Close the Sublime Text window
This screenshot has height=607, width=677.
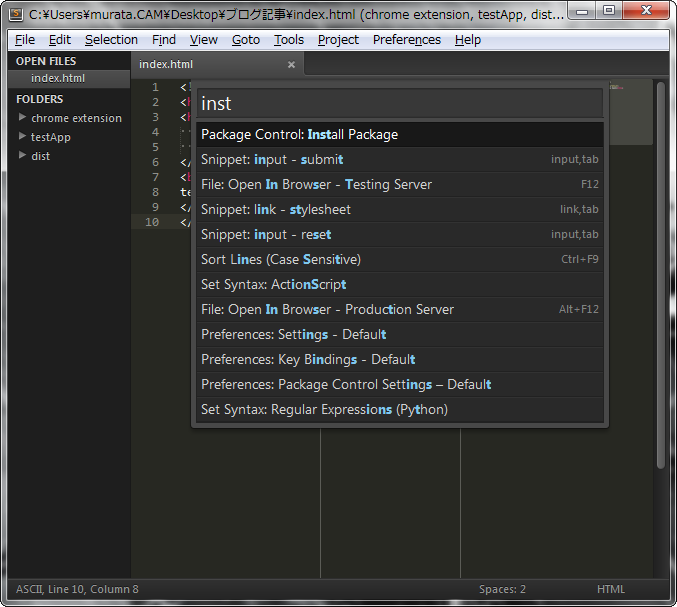point(646,11)
